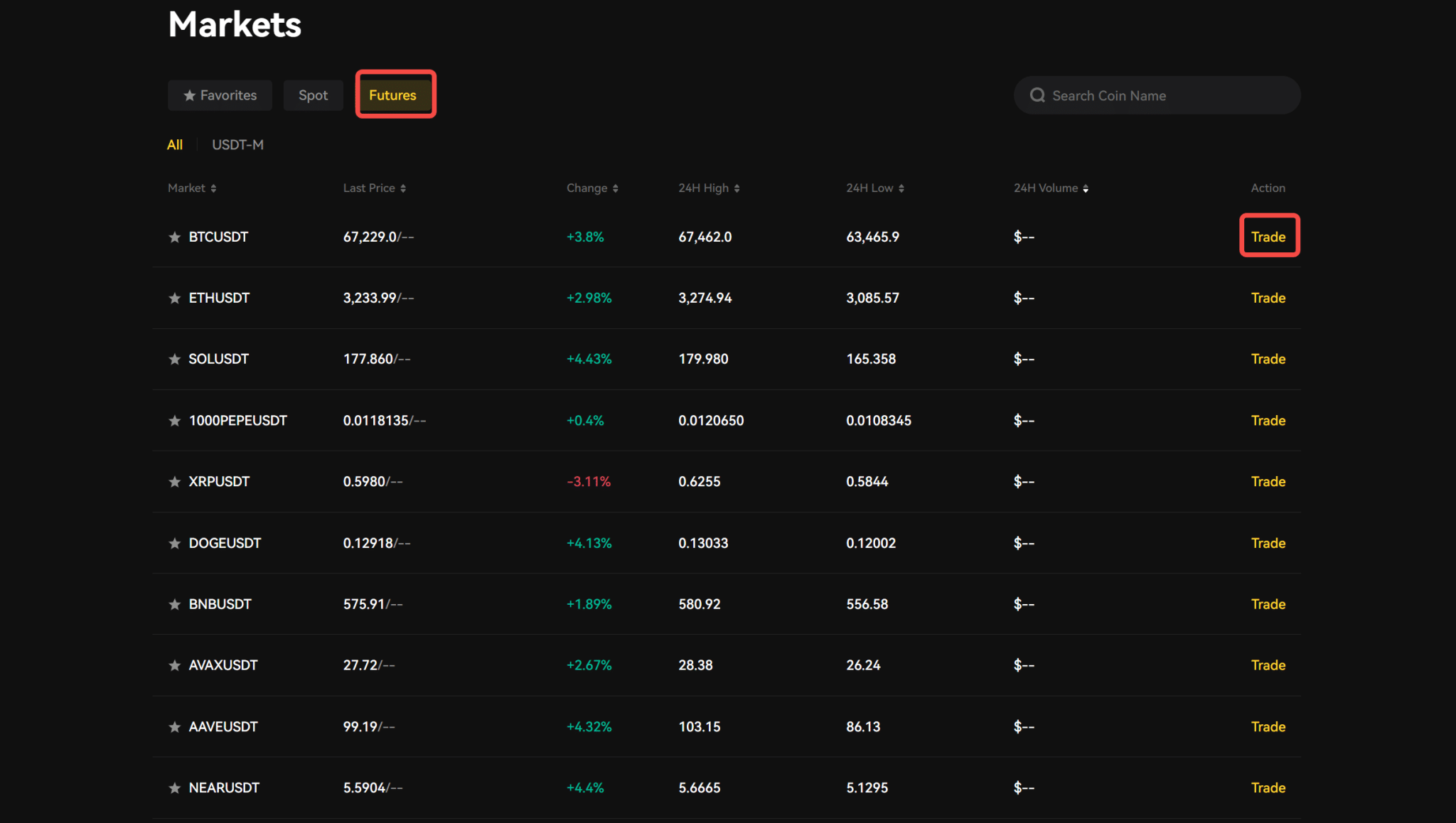The height and width of the screenshot is (823, 1456).
Task: Toggle the AAVEUSDT favorite star
Action: tap(174, 726)
